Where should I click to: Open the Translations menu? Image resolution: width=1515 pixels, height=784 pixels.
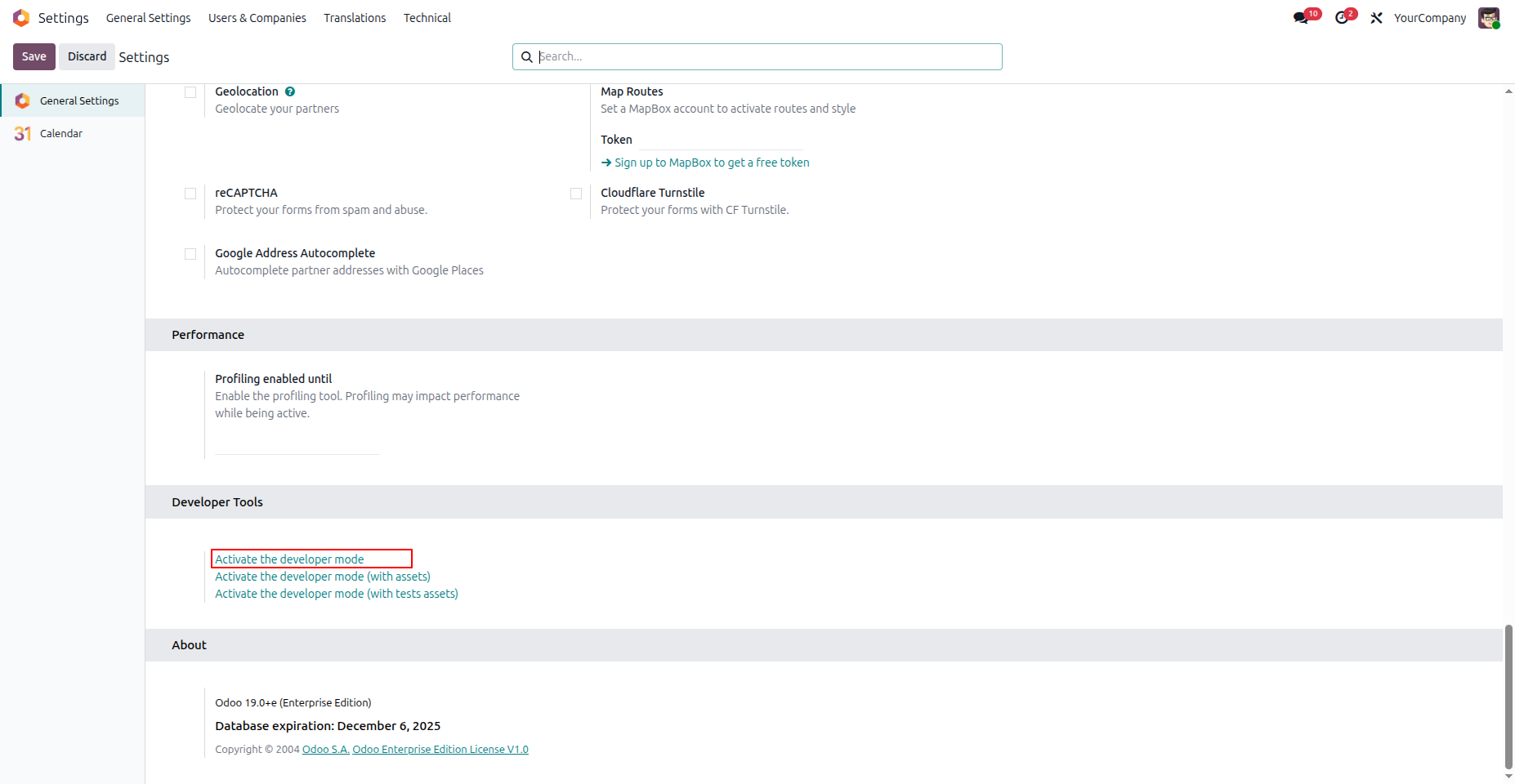pos(355,18)
